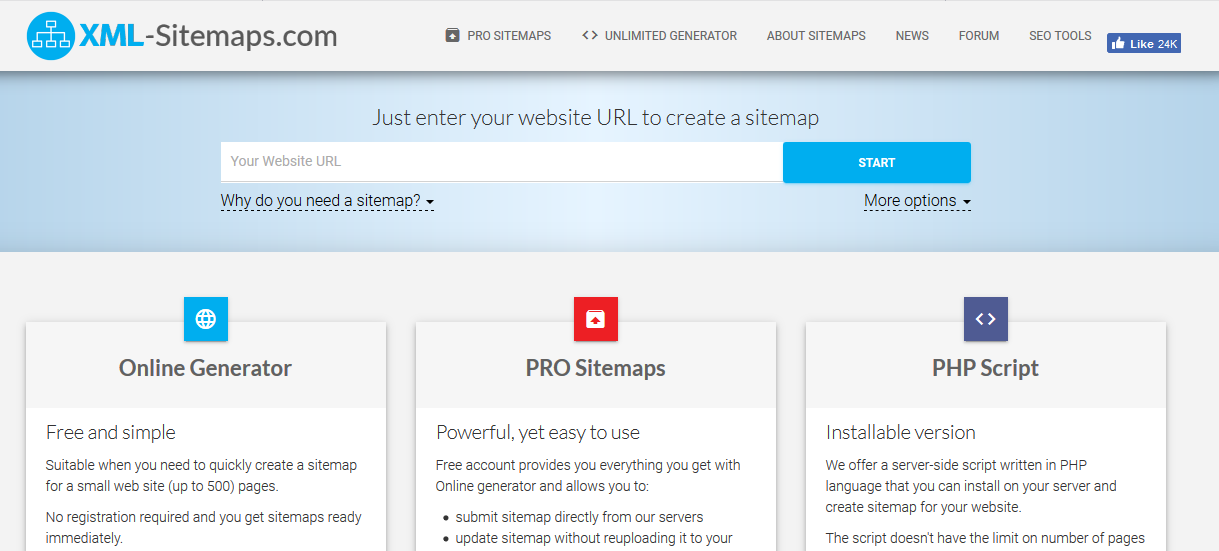Click the PHP Script card heading

click(x=986, y=368)
